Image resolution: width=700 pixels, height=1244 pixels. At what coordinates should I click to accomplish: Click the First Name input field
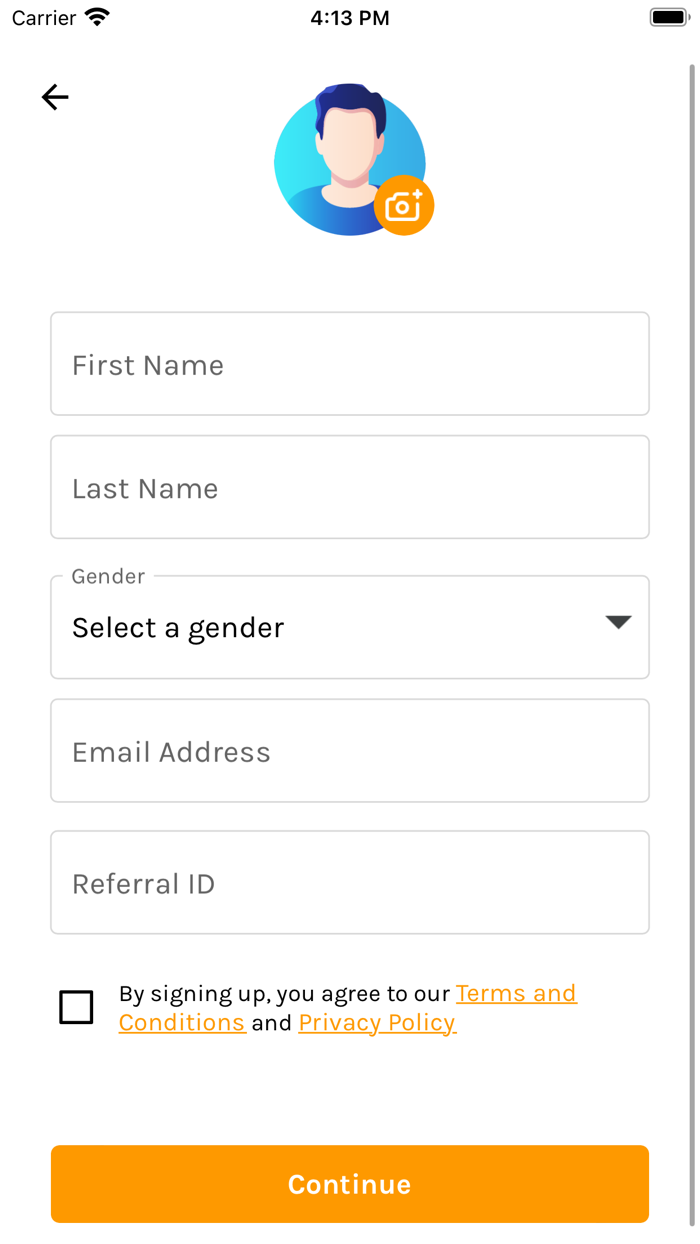point(349,364)
